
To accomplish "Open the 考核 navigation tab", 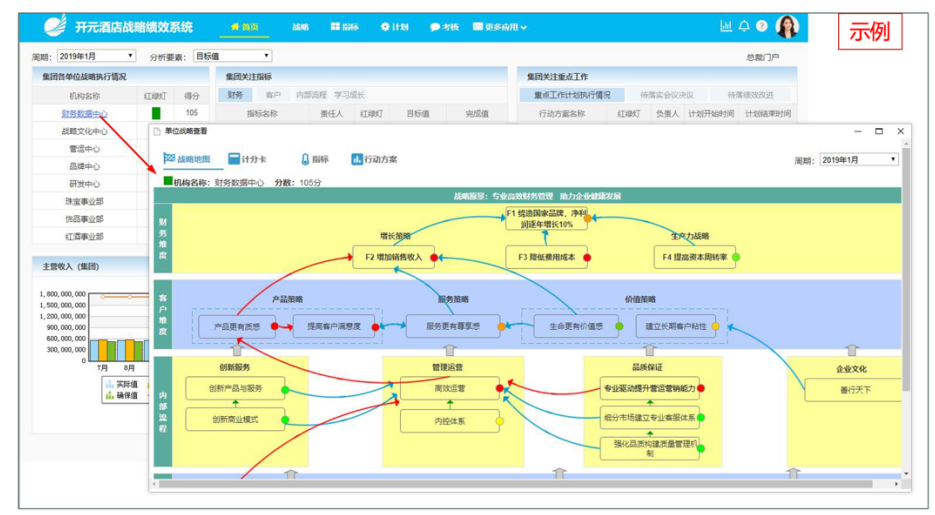I will 444,27.
